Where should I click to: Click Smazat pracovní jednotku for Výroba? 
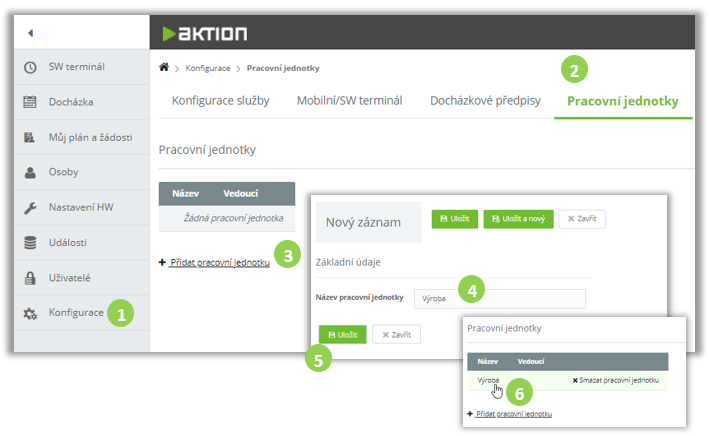pyautogui.click(x=615, y=381)
